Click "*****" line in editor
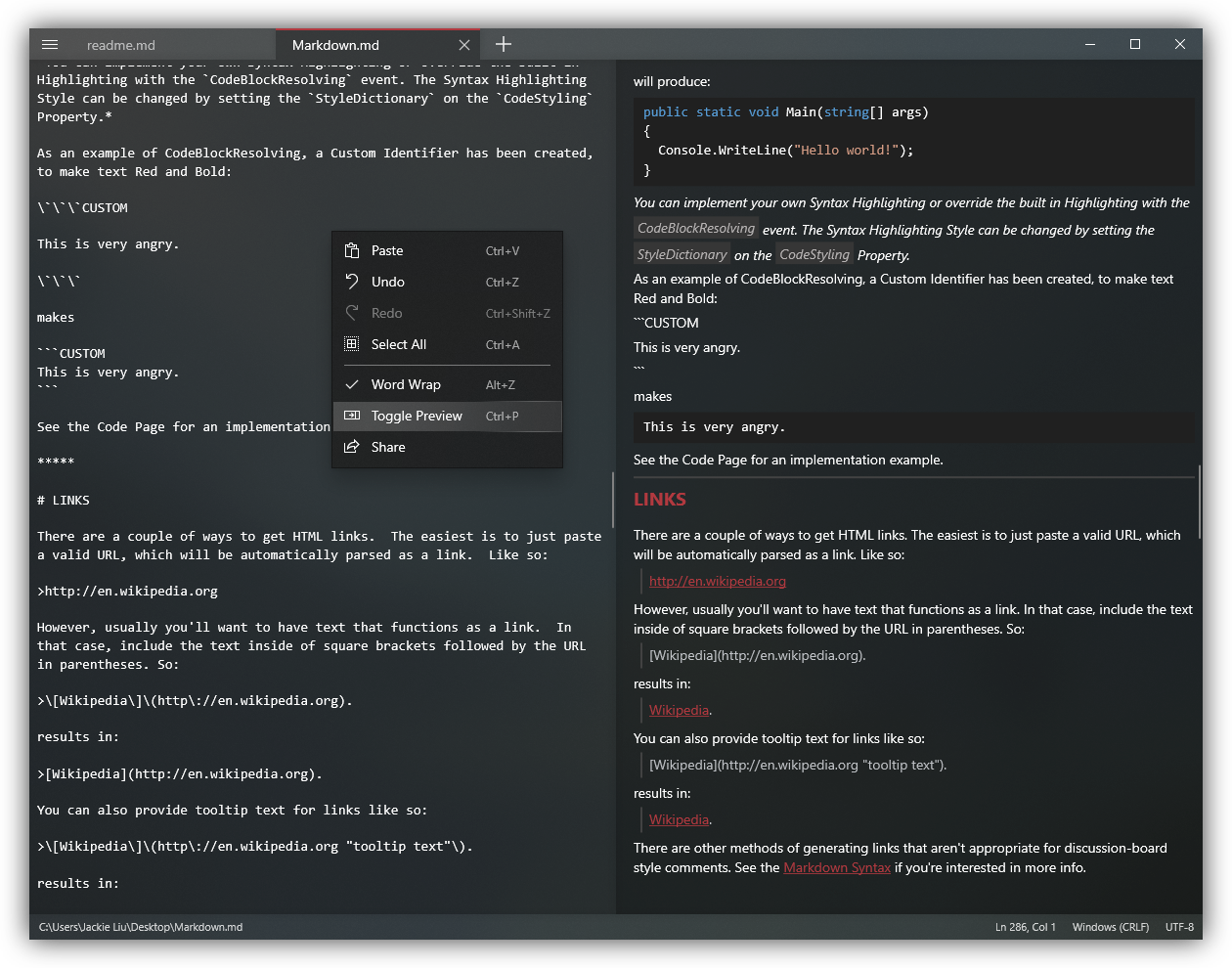Screen dimensions: 1232x968 (x=56, y=461)
